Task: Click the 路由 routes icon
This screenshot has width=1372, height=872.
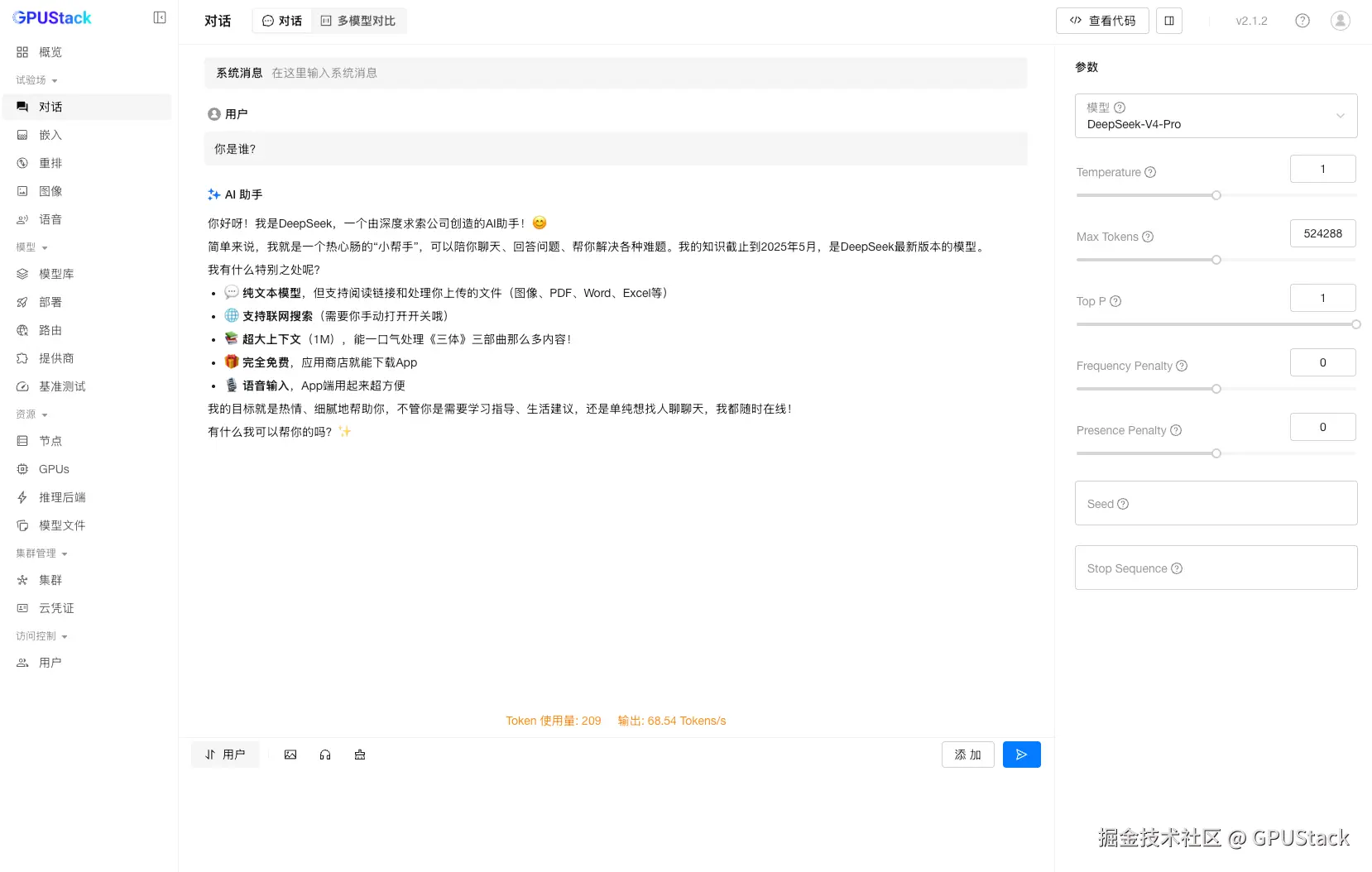Action: 22,330
